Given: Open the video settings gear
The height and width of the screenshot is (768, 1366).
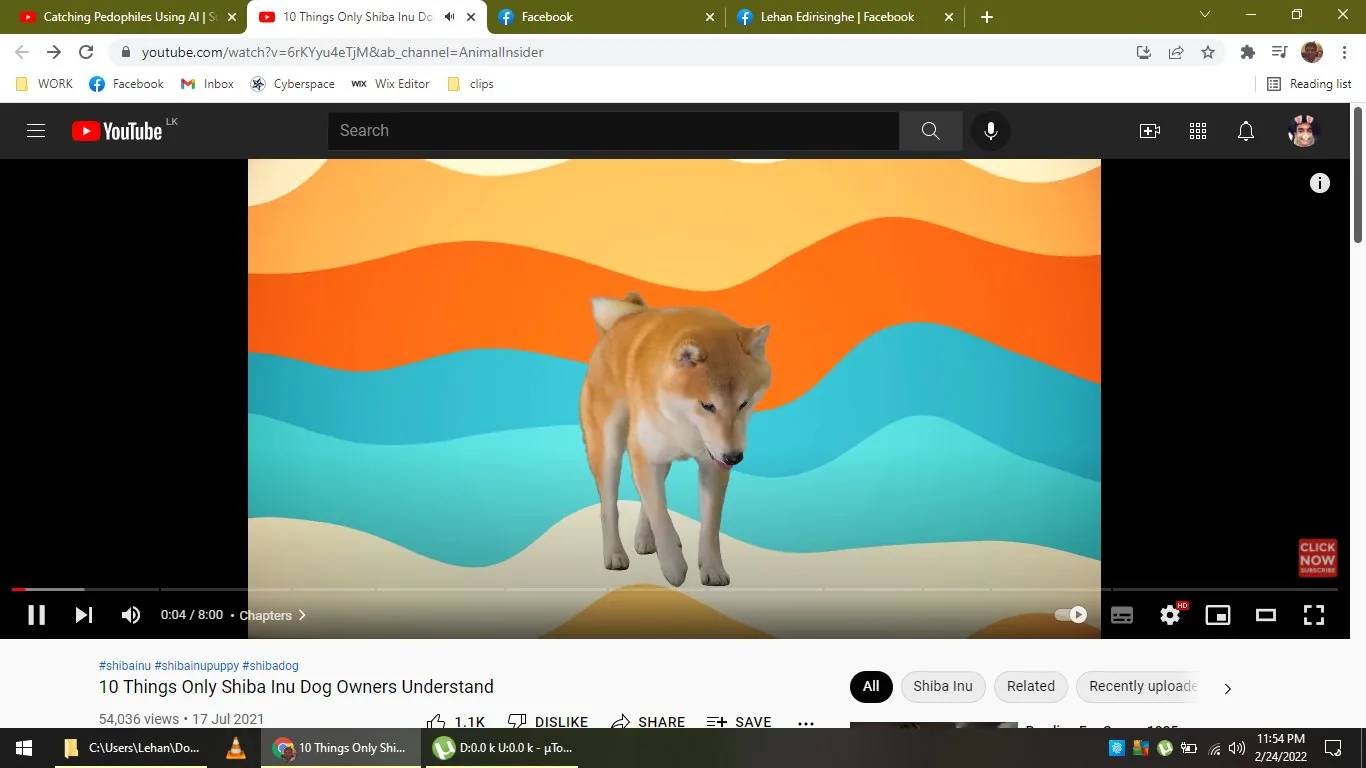Looking at the screenshot, I should pos(1169,615).
